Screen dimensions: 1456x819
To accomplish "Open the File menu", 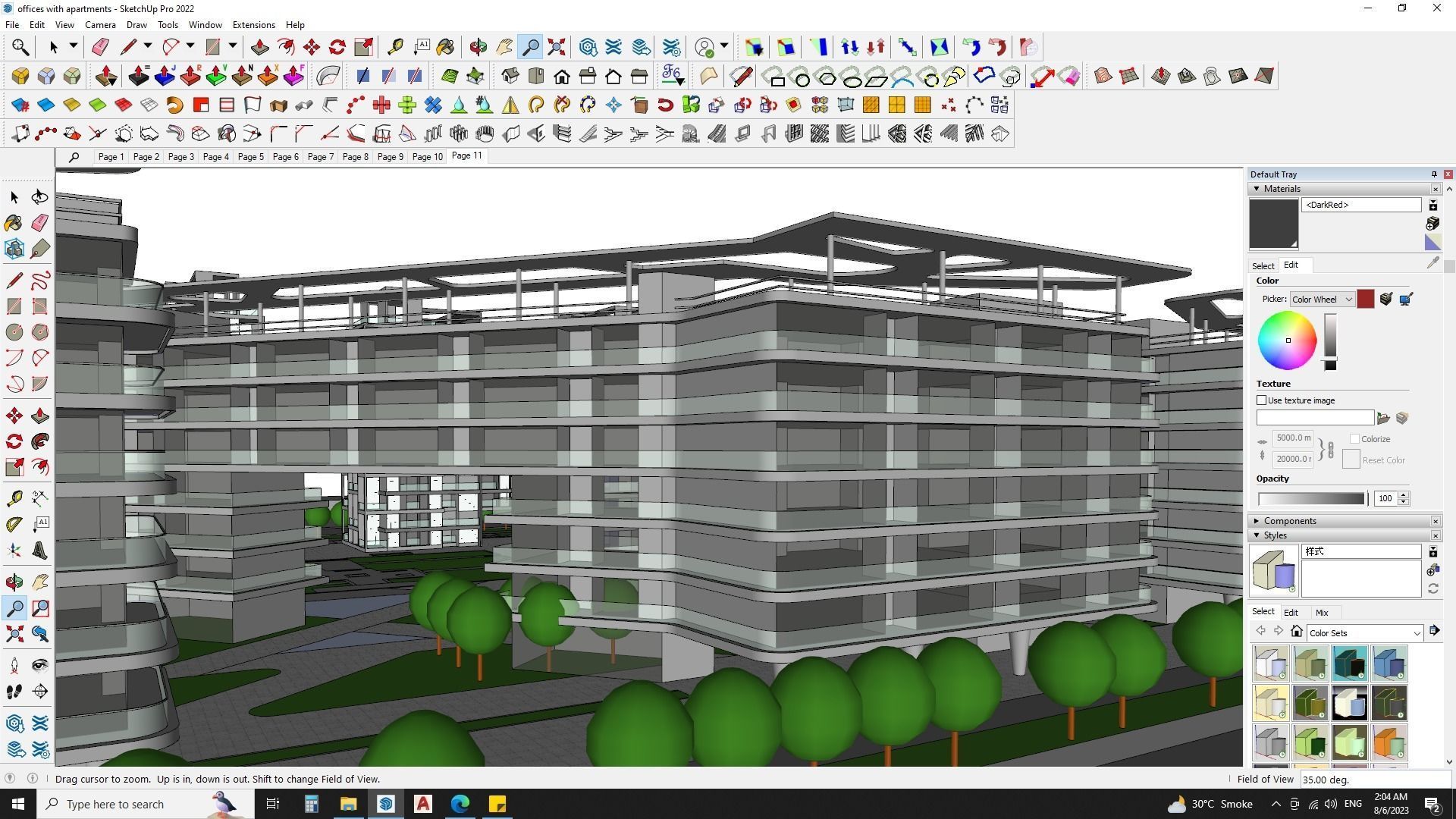I will pos(12,25).
